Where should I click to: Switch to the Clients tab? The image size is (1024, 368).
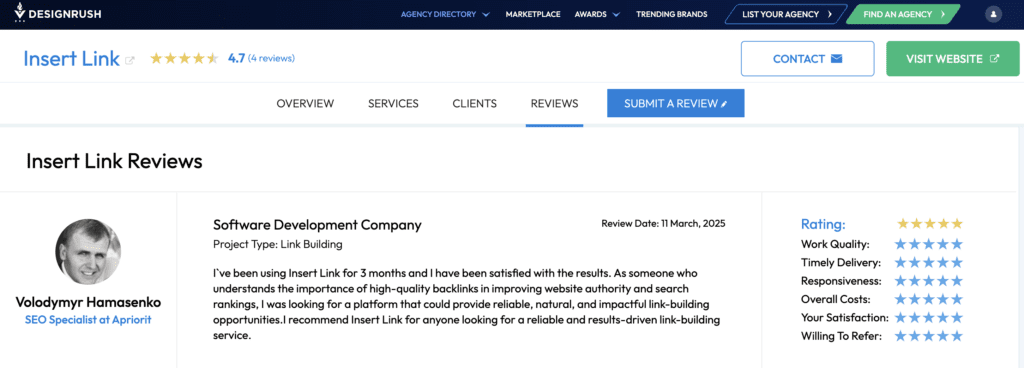point(475,103)
